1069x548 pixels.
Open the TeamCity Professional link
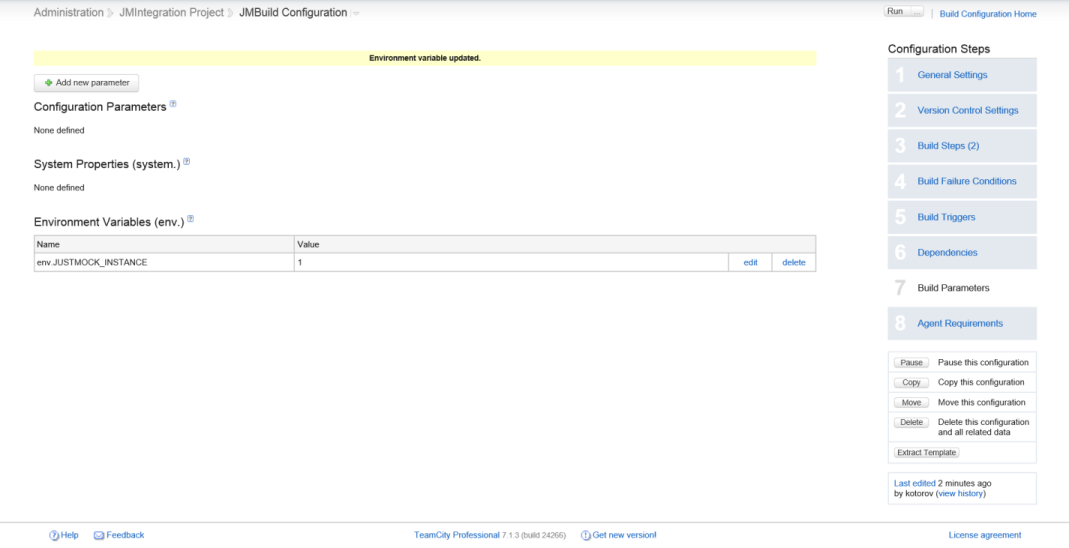pyautogui.click(x=457, y=536)
